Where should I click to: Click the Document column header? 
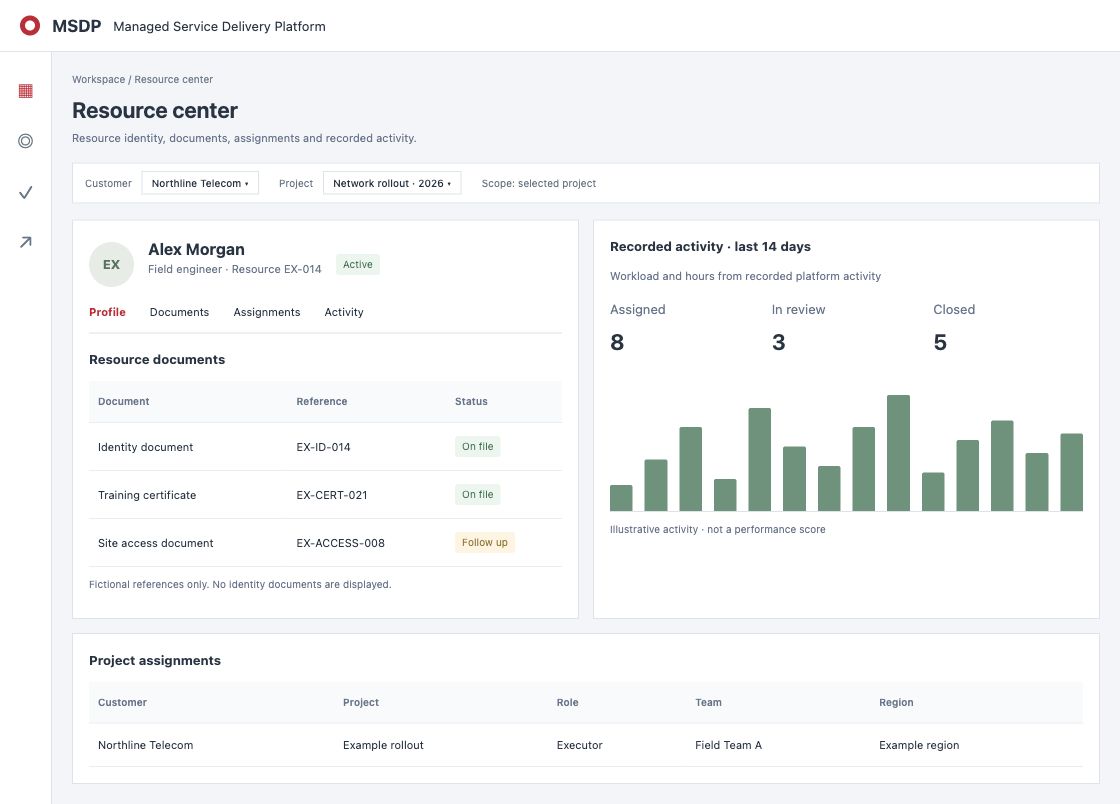124,401
